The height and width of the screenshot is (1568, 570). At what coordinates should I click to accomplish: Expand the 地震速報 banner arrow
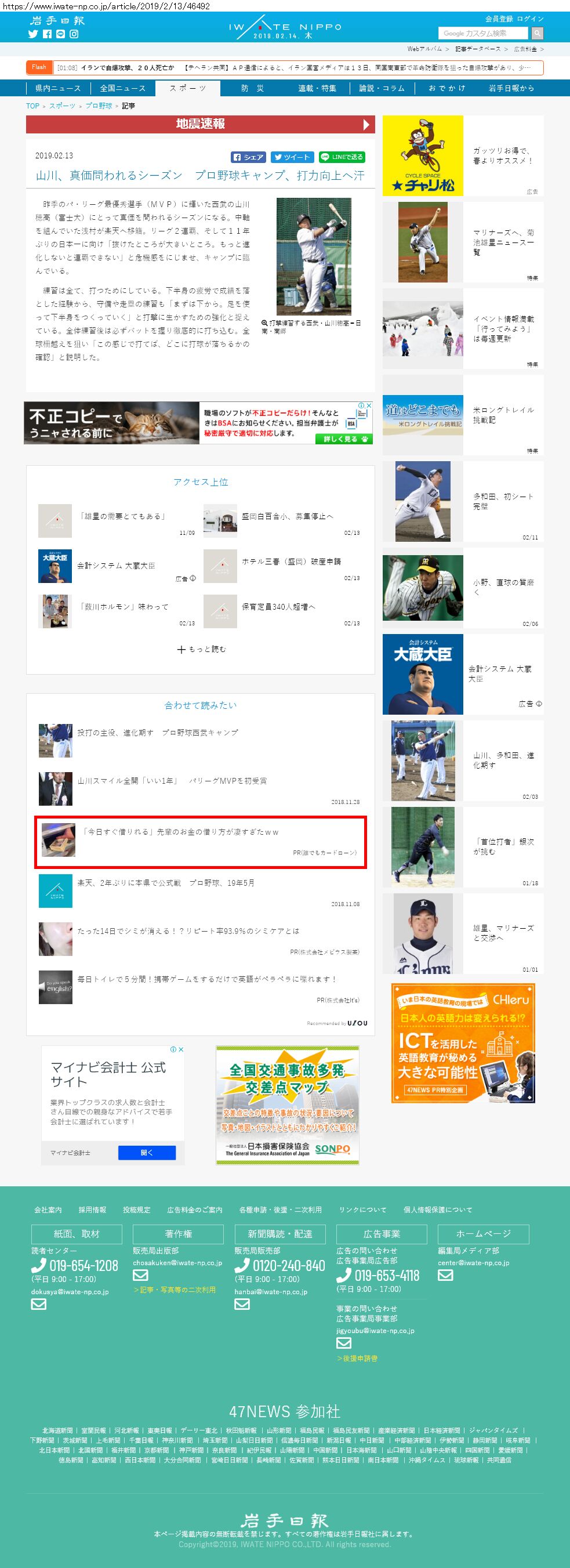click(366, 124)
